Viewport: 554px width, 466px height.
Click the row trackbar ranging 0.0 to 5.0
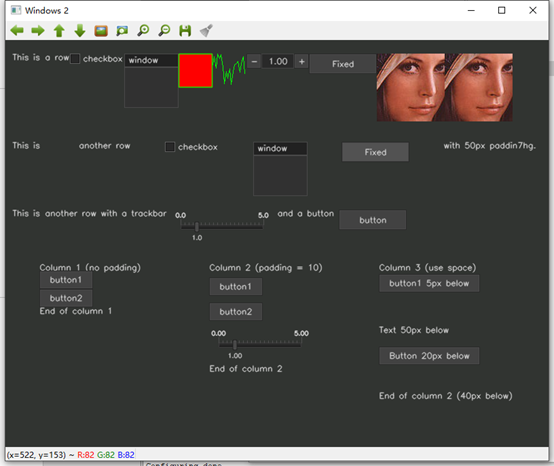pos(222,225)
